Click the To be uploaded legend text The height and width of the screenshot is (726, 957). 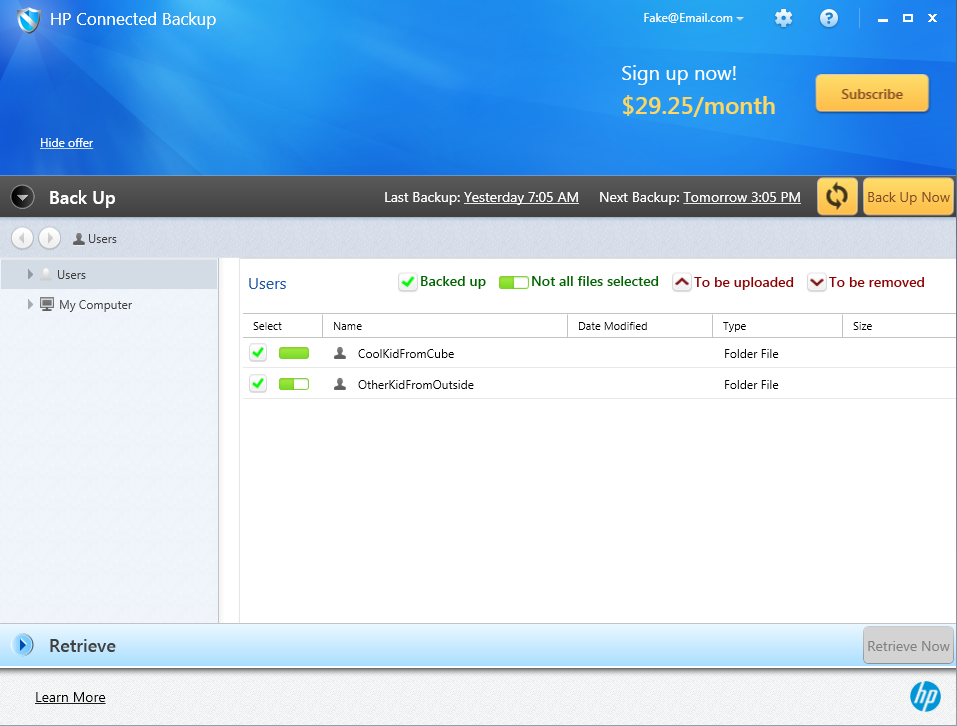click(743, 282)
